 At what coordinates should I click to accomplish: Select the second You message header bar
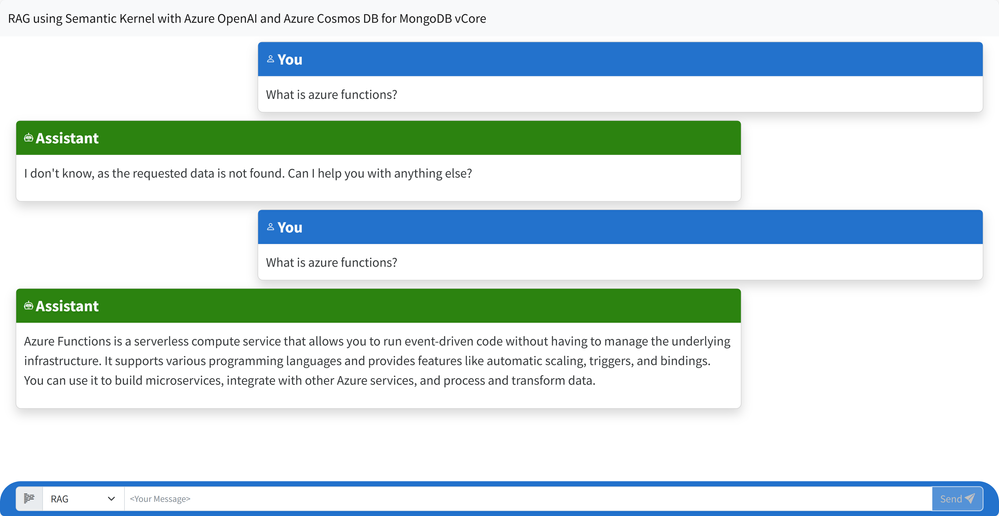(620, 227)
